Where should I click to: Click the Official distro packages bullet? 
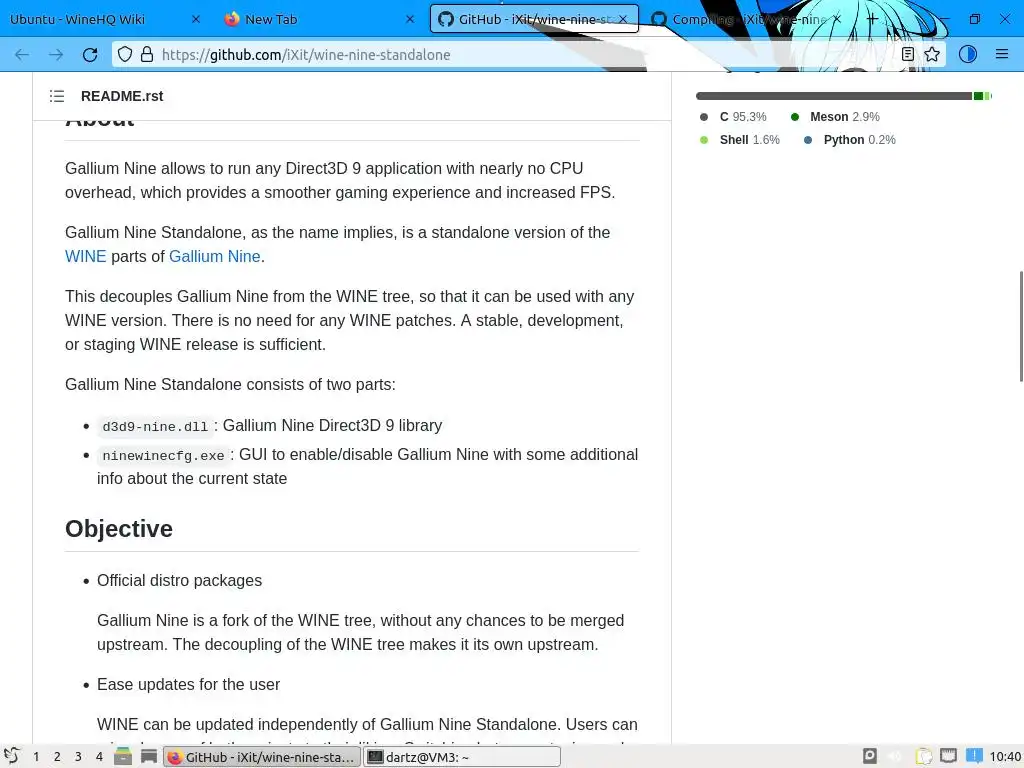point(180,581)
